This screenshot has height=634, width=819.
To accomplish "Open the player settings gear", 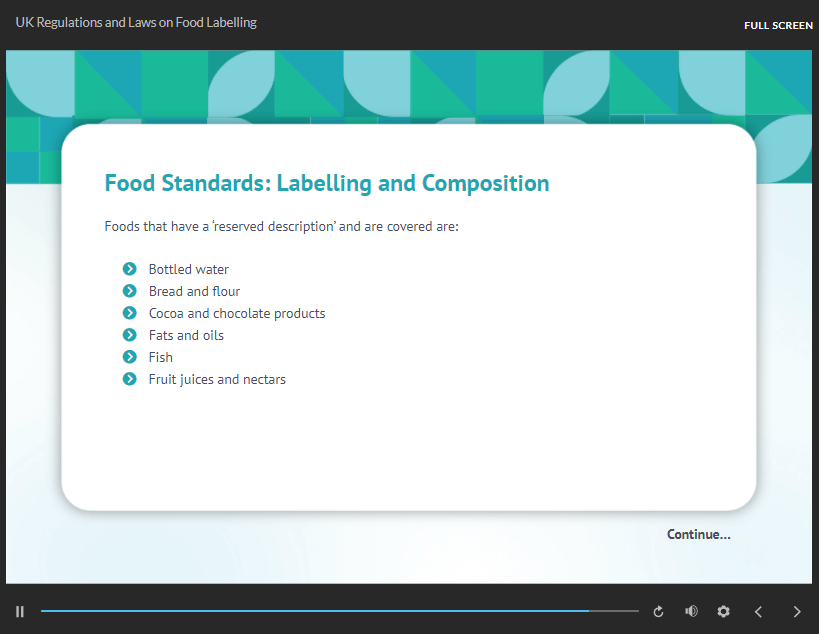I will coord(723,611).
